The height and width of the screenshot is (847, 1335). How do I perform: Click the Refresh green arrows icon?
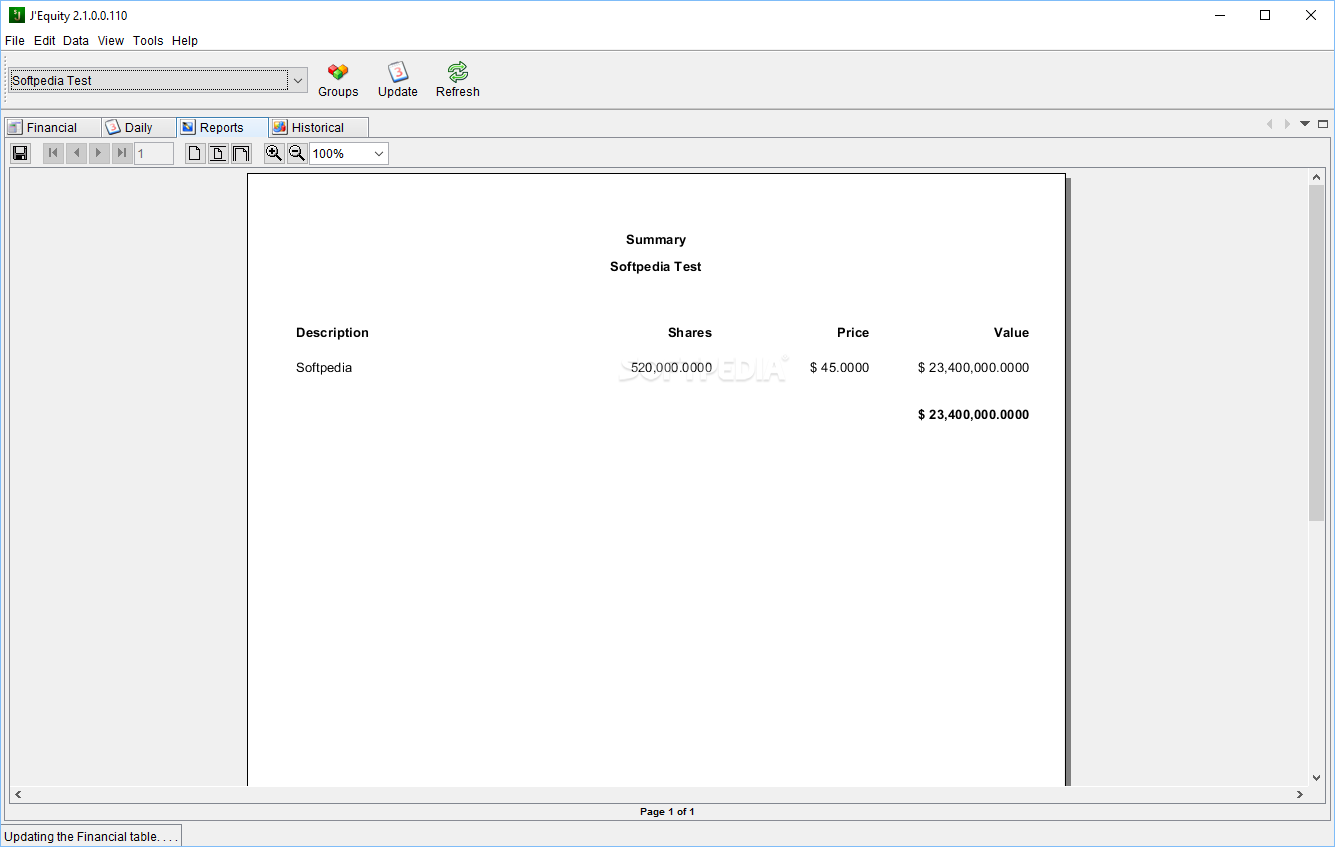(458, 71)
